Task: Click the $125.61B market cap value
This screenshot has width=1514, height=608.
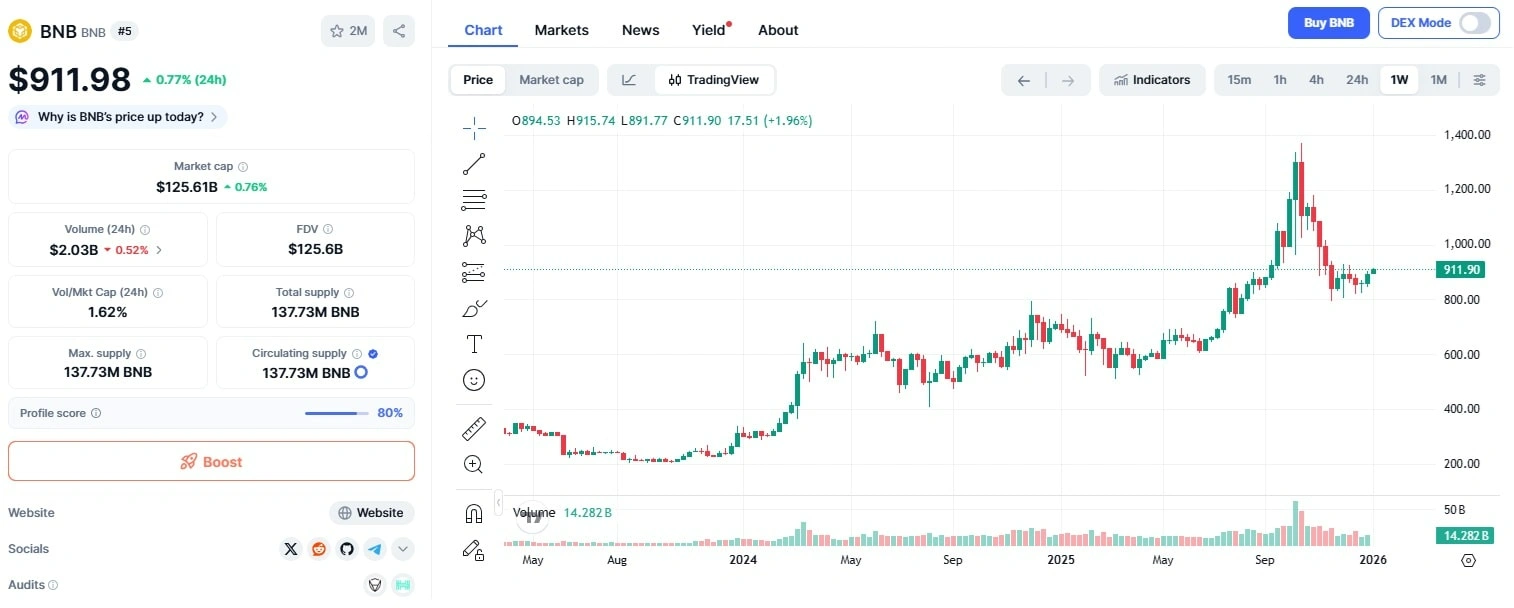Action: (187, 187)
